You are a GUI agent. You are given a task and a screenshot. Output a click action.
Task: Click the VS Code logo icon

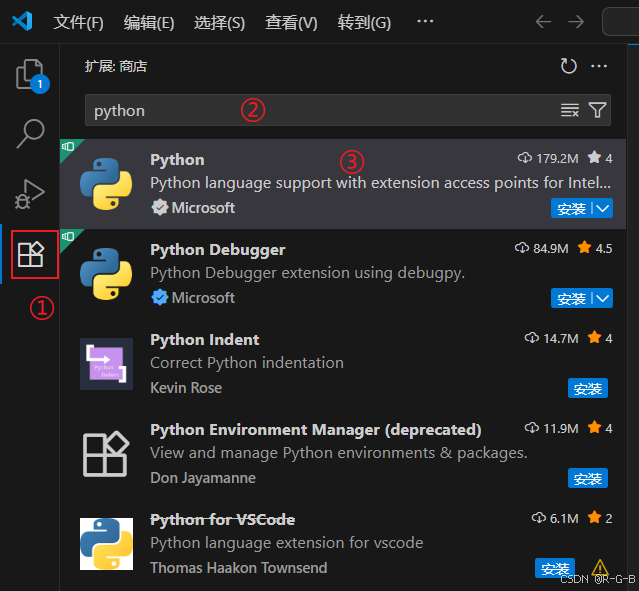click(x=22, y=21)
